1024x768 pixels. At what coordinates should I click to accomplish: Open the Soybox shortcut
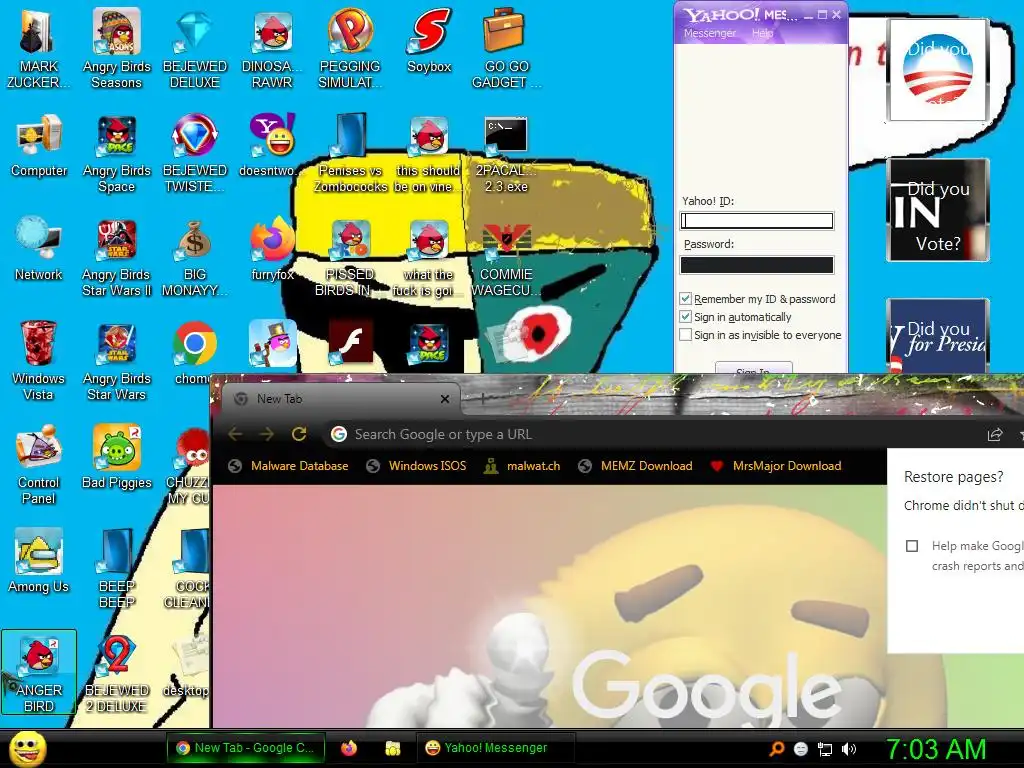point(428,40)
